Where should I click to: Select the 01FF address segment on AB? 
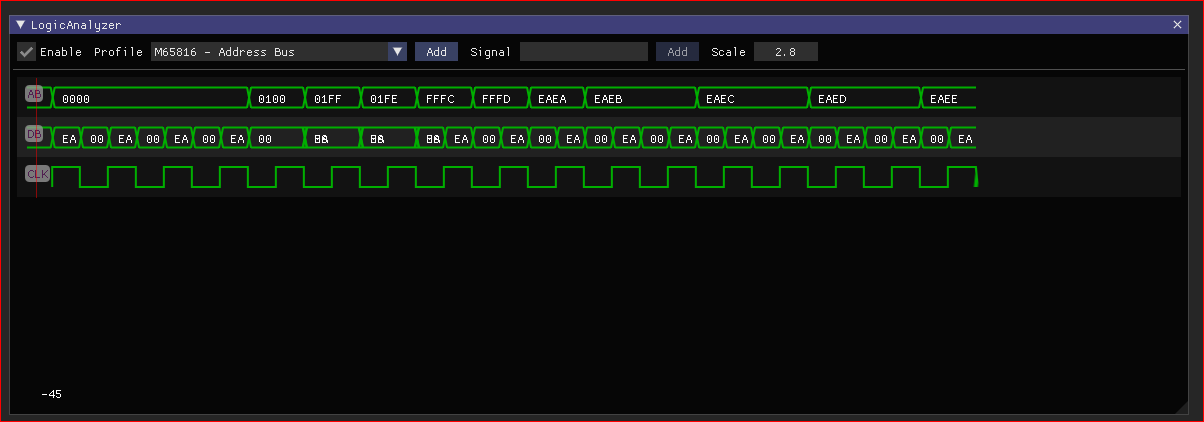pos(332,98)
